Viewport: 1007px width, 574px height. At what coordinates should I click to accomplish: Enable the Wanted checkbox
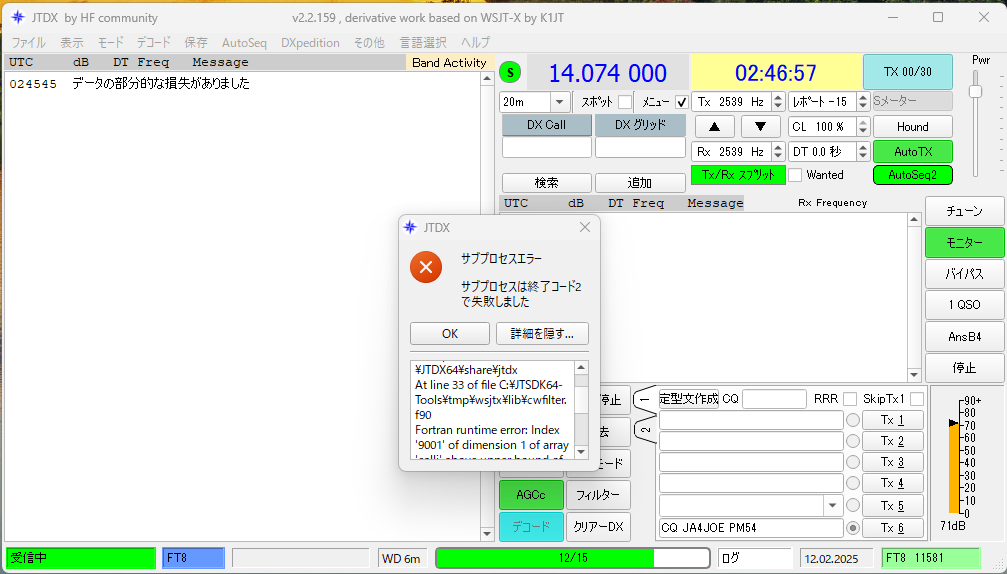click(795, 175)
